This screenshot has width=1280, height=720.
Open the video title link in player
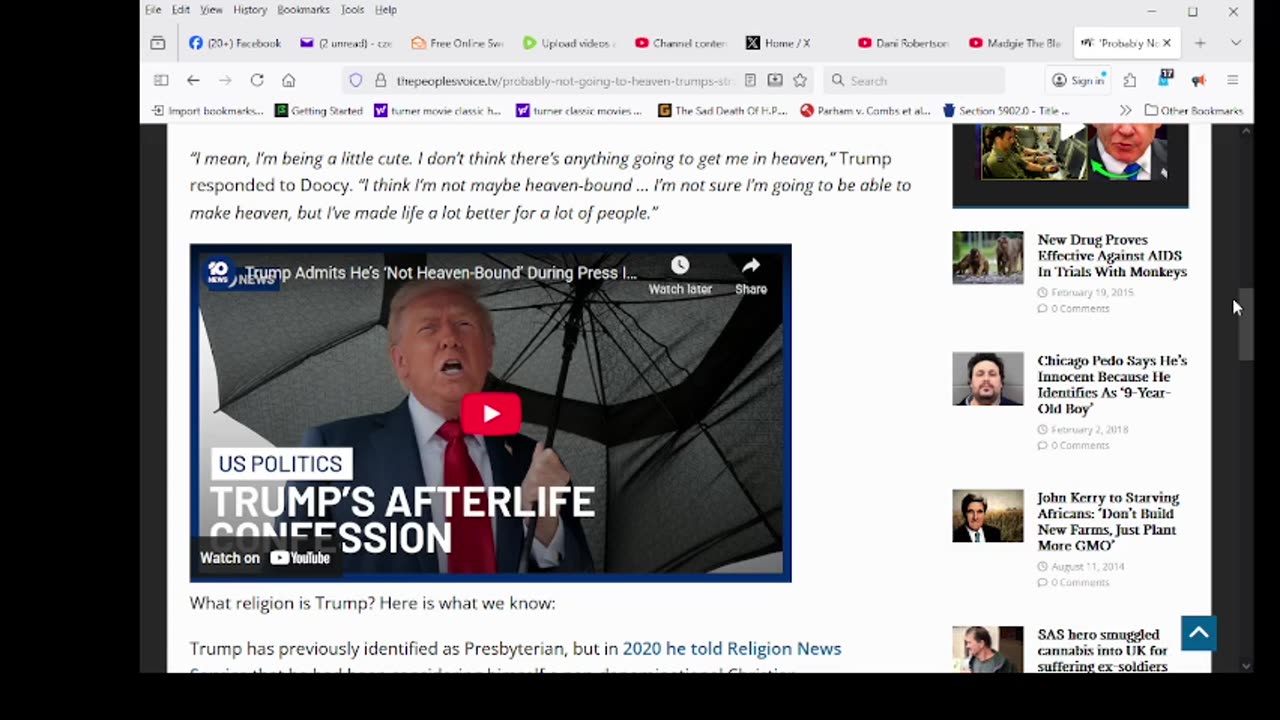(441, 273)
